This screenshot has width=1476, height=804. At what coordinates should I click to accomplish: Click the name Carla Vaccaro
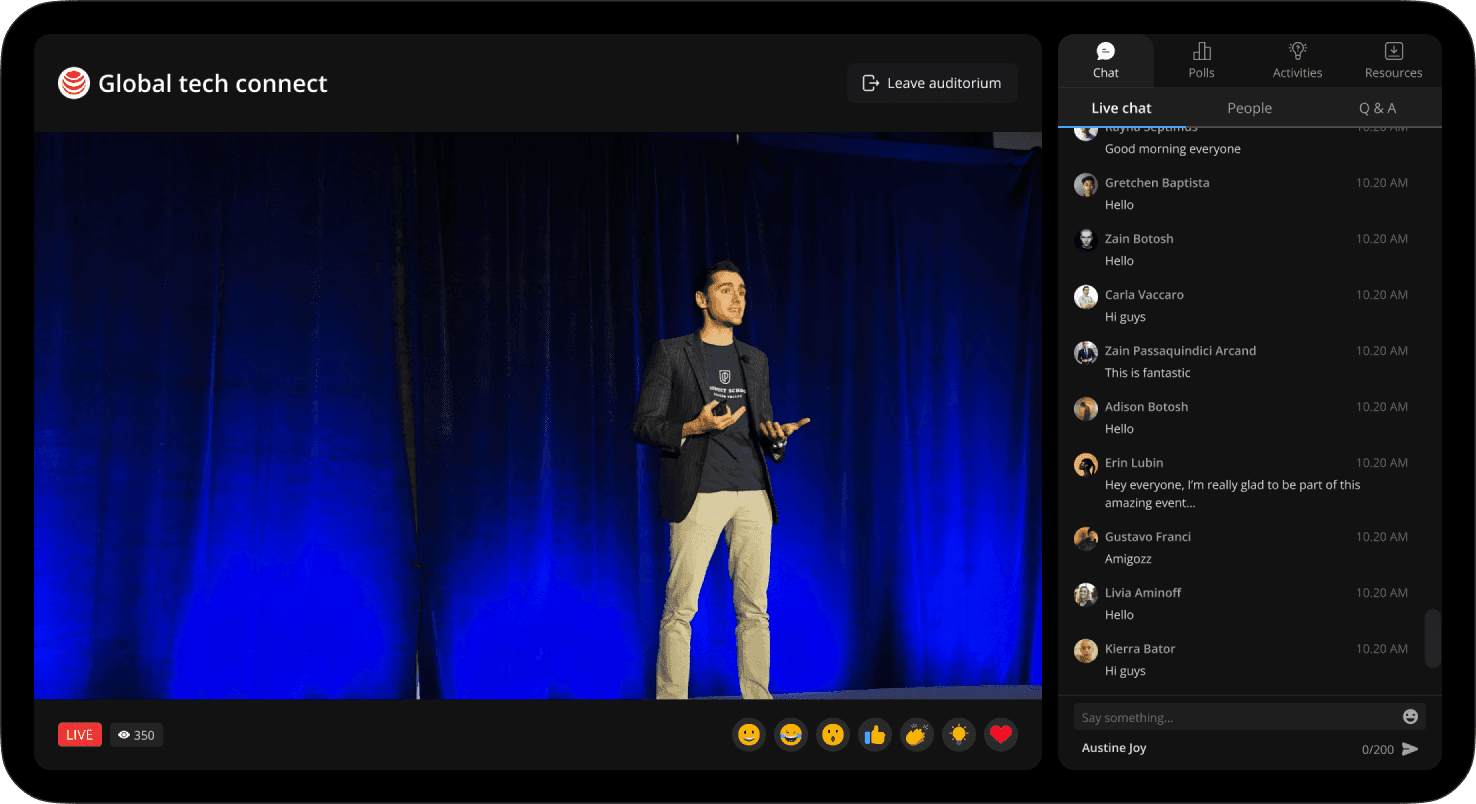coord(1144,295)
